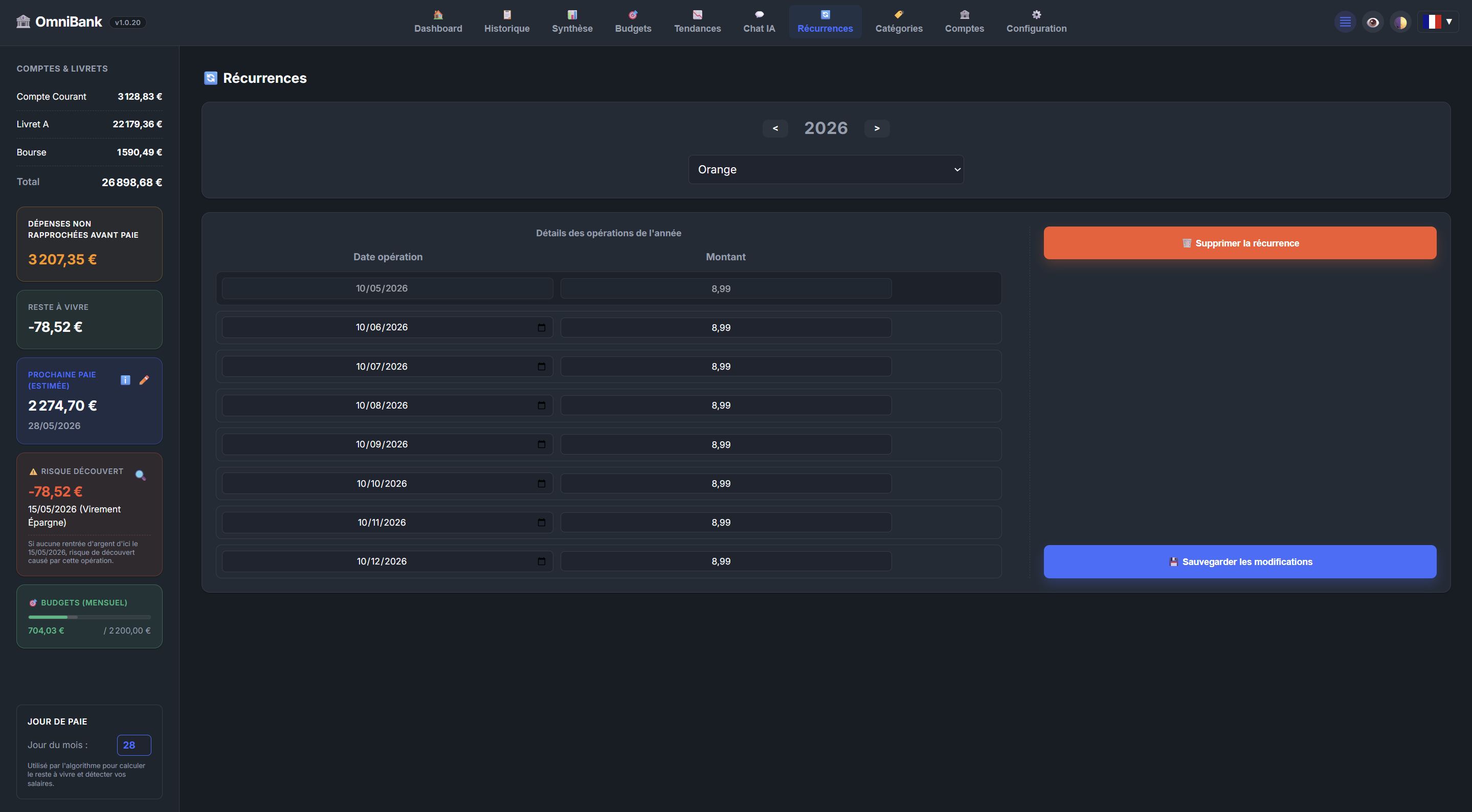Click amount field for 10/07/2026 row
This screenshot has height=812, width=1472.
tap(726, 366)
